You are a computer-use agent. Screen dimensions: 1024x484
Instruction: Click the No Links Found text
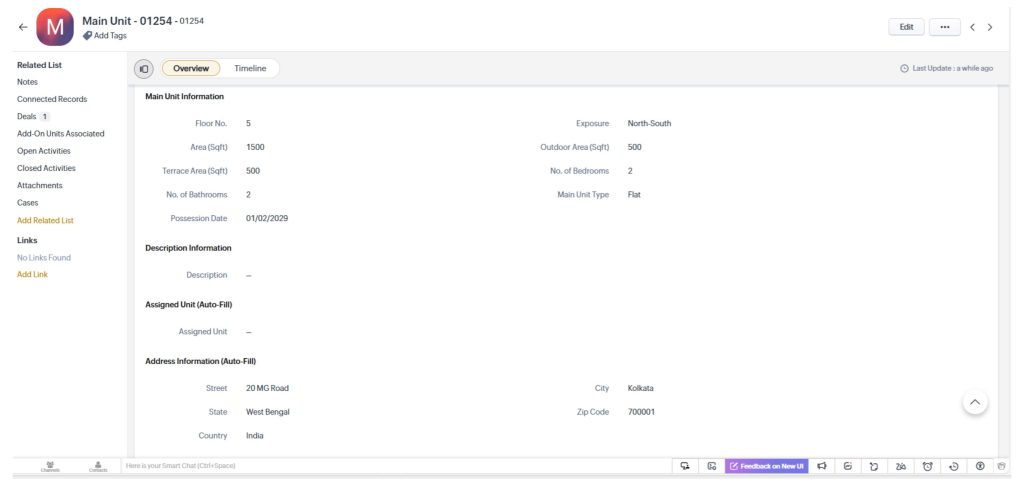[44, 257]
